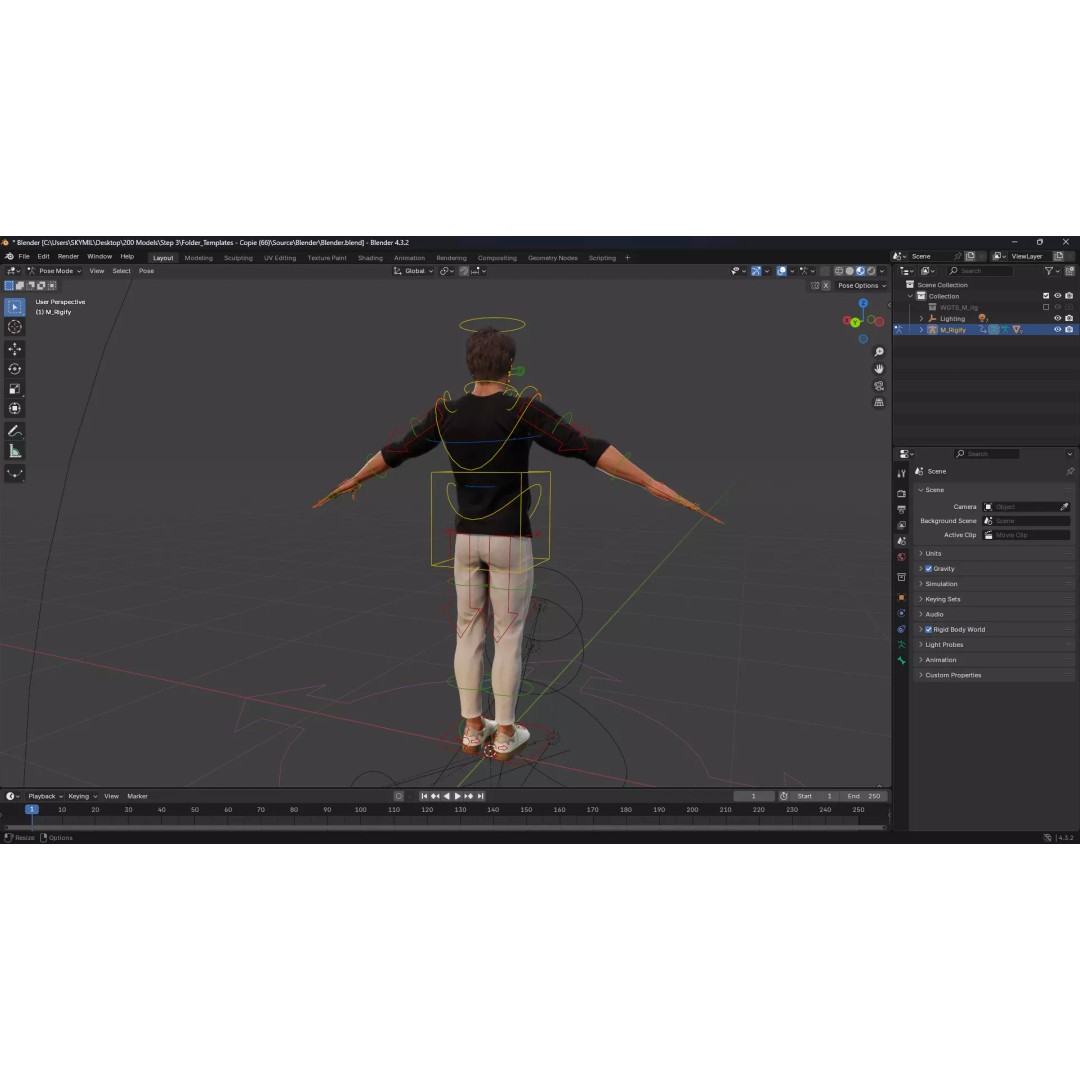Select the Select Box tool
The width and height of the screenshot is (1080, 1080).
(14, 307)
